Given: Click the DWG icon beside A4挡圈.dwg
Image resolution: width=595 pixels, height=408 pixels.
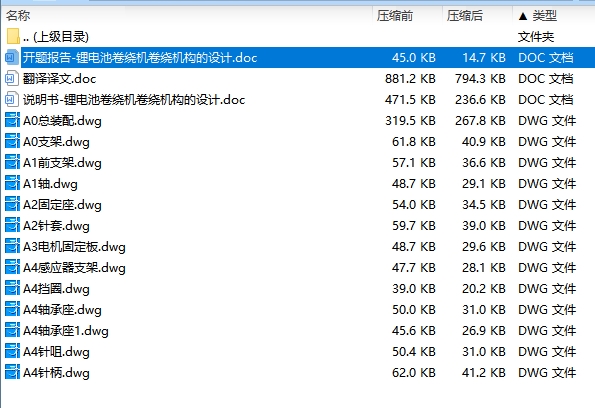Looking at the screenshot, I should pos(12,288).
